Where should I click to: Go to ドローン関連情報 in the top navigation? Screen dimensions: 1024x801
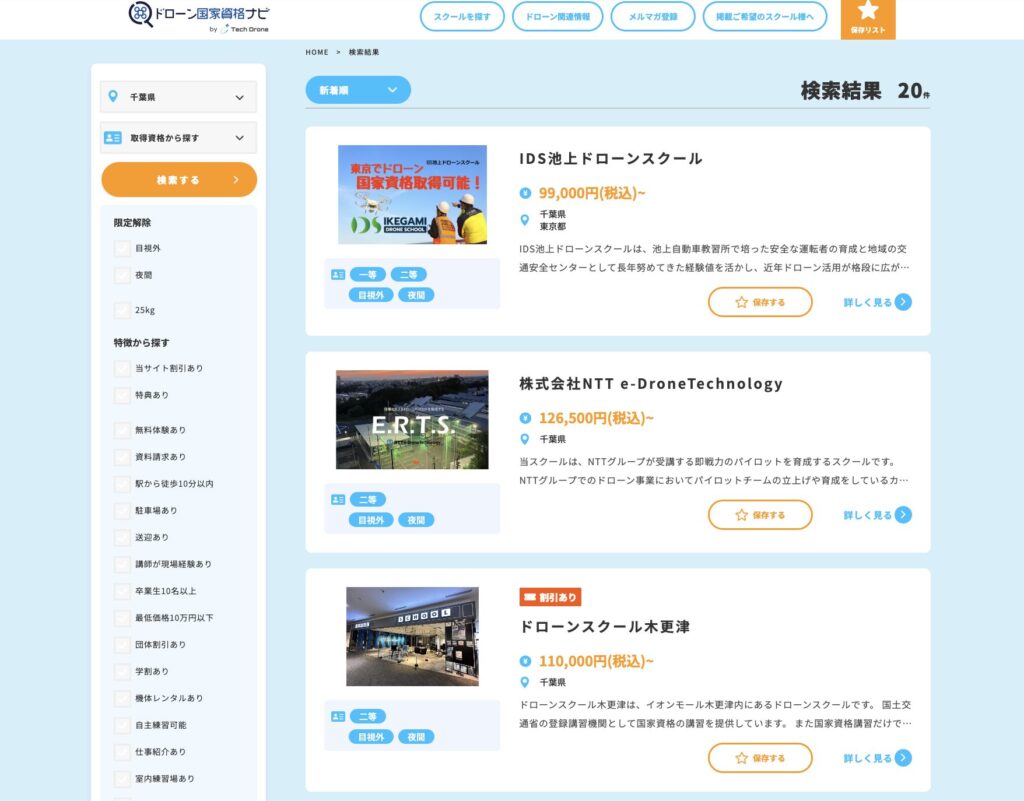[557, 17]
